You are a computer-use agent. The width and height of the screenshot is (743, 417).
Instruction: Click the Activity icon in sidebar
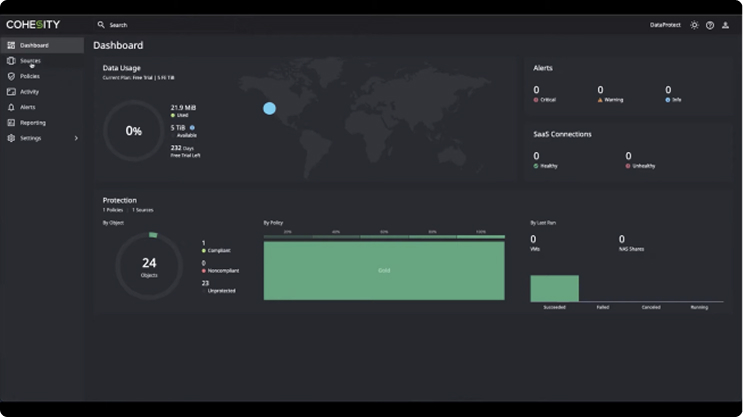click(11, 92)
